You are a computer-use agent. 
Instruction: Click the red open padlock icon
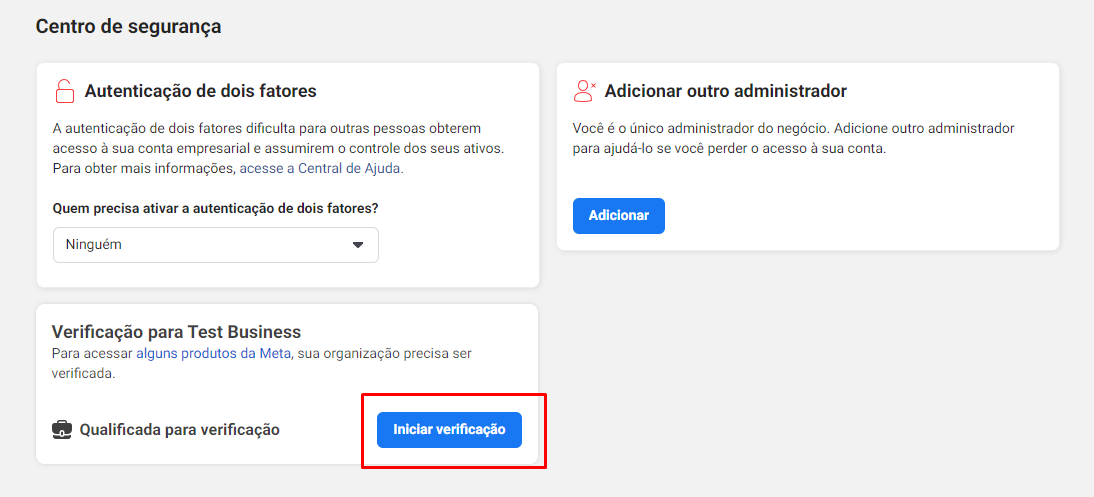[64, 91]
